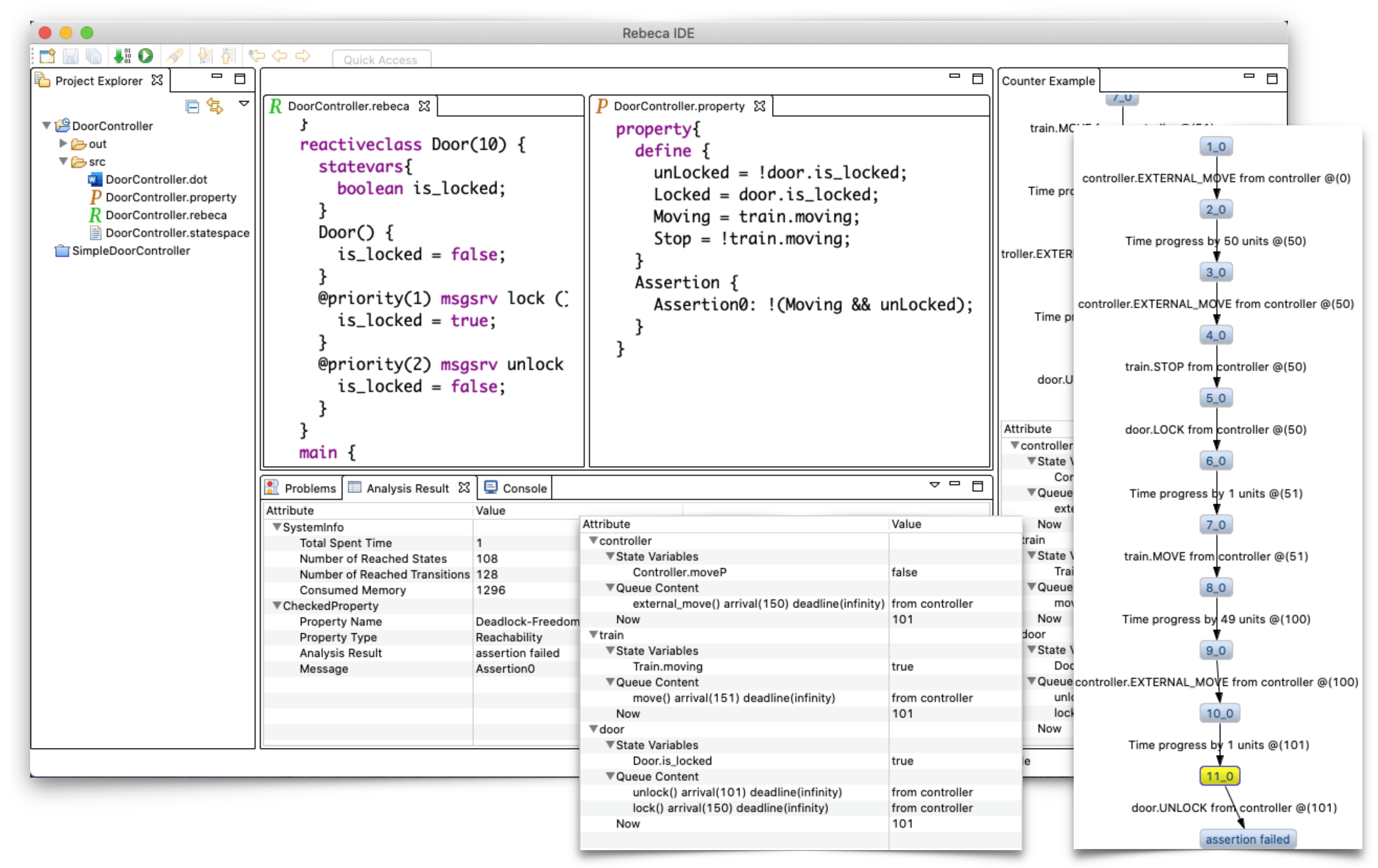Collapse SystemInfo in Analysis Result
The image size is (1378, 868).
click(277, 527)
